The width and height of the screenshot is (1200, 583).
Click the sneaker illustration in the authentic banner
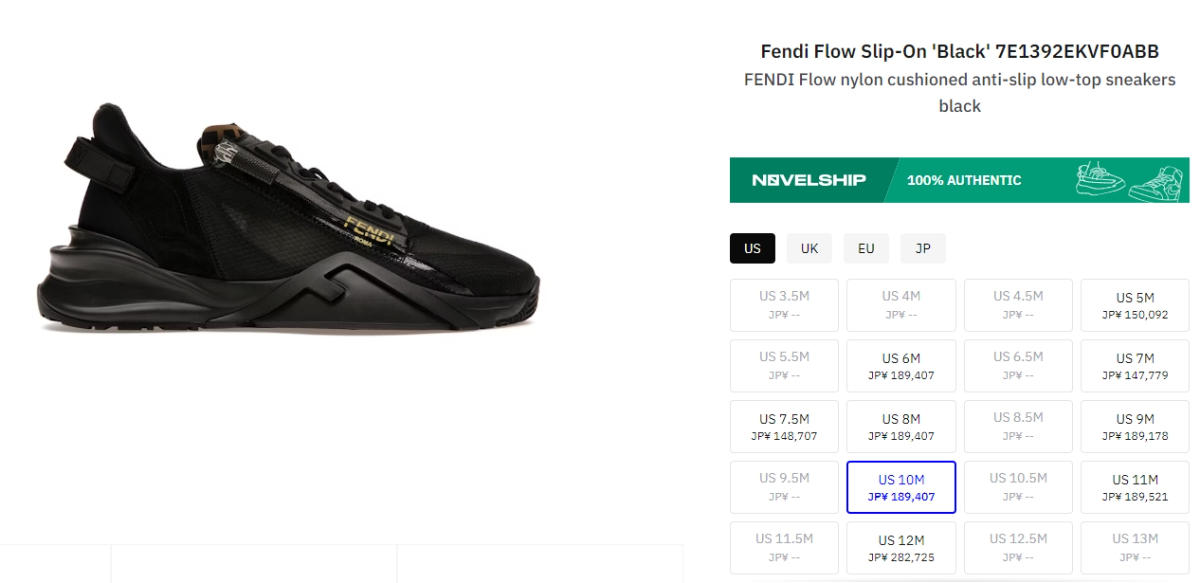tap(1128, 180)
